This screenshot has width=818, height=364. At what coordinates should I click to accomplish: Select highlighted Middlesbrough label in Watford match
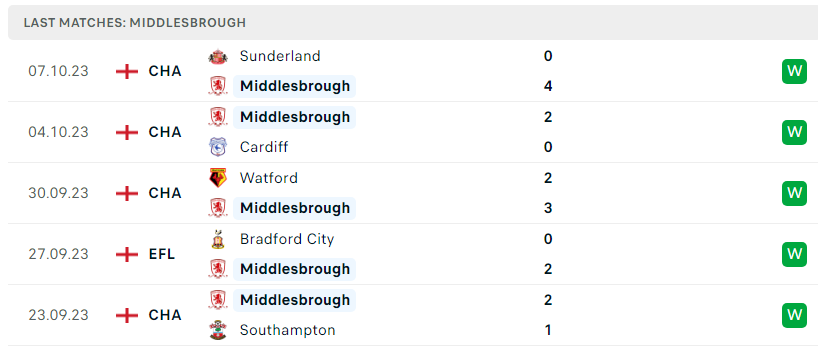pos(294,208)
